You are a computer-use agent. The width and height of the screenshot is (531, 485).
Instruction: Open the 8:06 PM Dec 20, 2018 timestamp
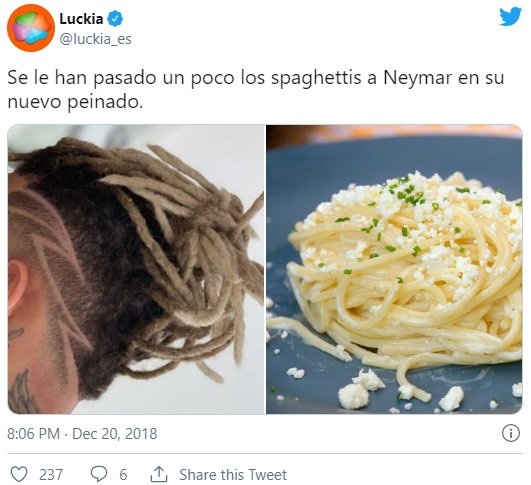coord(82,434)
